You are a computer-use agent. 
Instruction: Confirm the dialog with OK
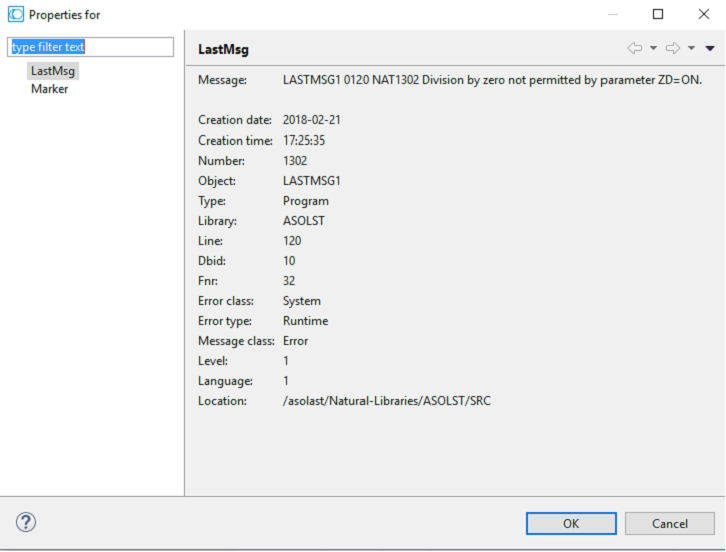coord(570,523)
